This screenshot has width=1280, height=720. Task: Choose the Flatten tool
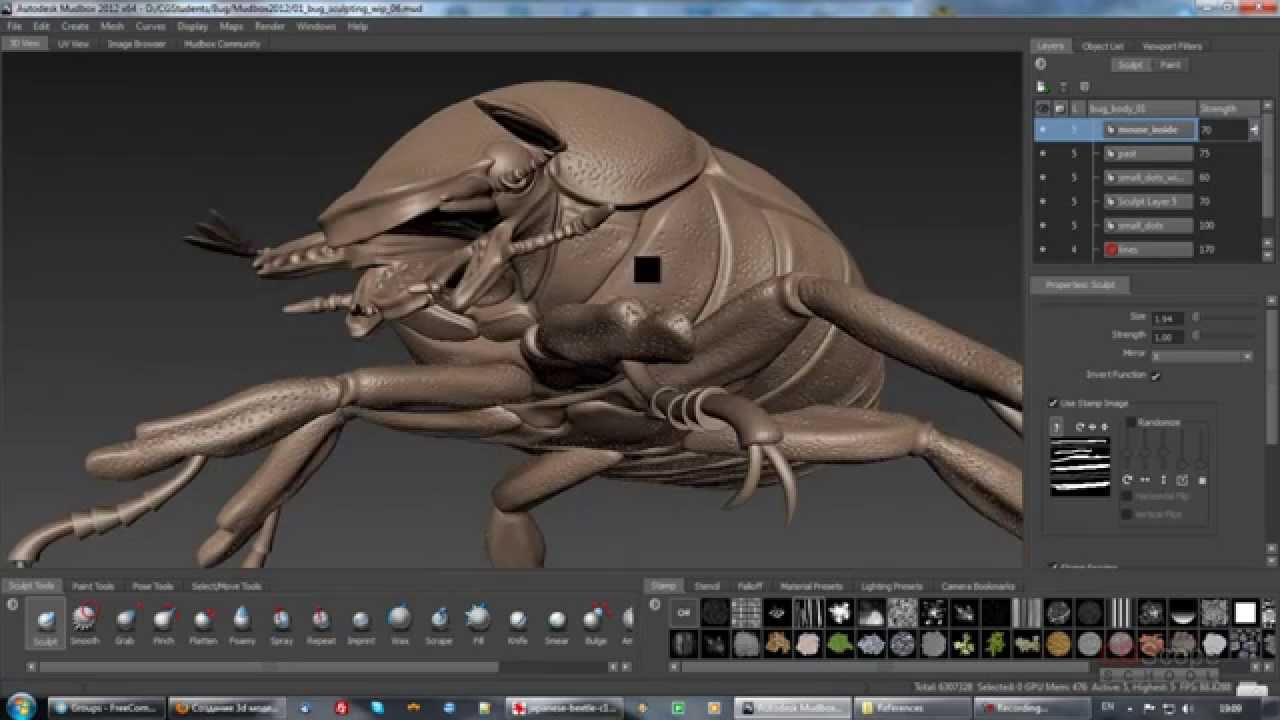tap(203, 619)
